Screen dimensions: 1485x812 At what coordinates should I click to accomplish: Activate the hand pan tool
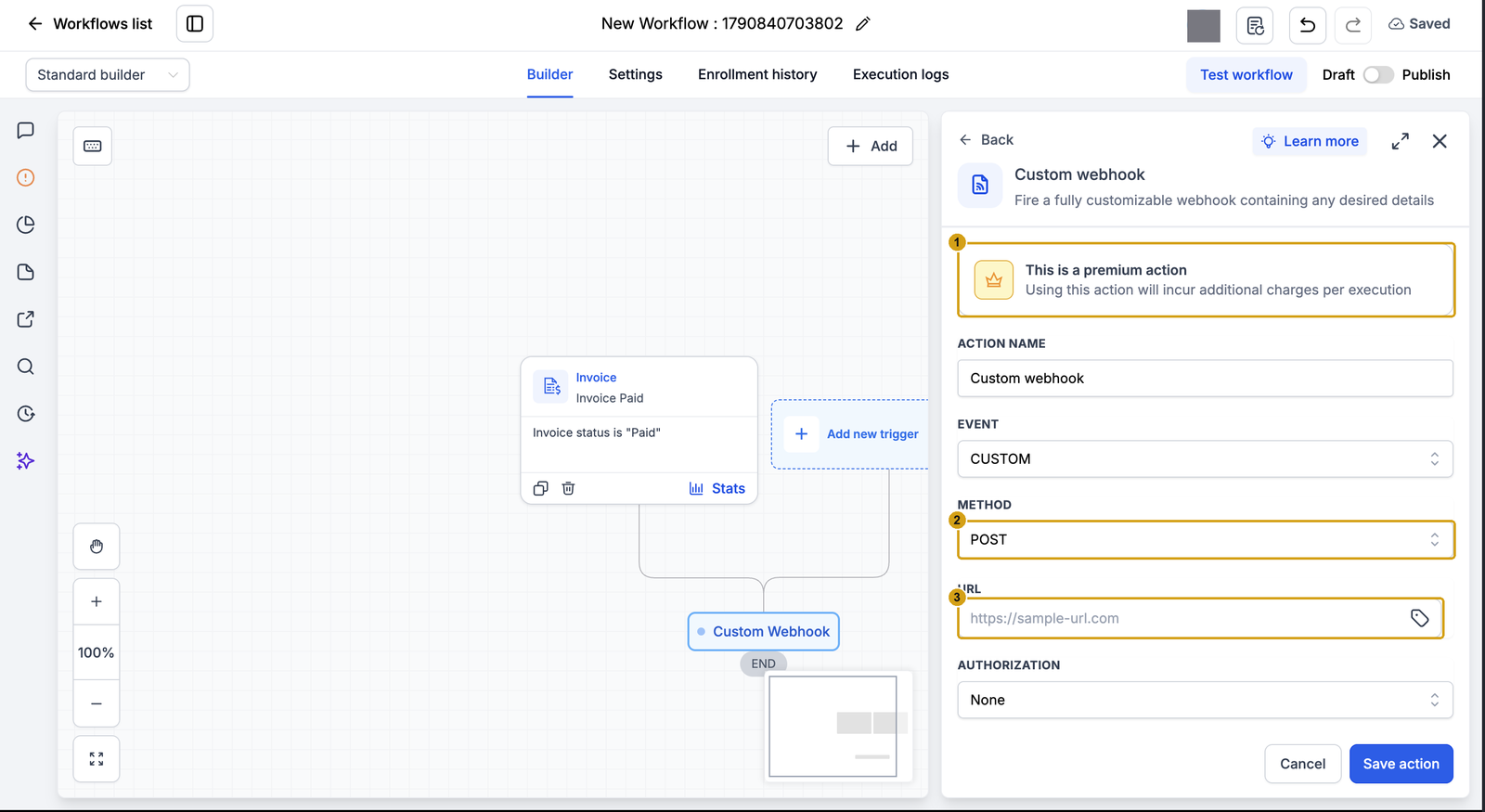coord(97,547)
